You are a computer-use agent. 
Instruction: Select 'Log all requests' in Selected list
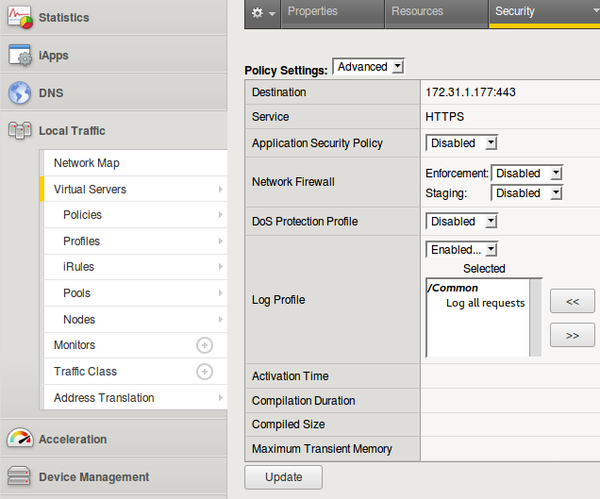[x=485, y=303]
